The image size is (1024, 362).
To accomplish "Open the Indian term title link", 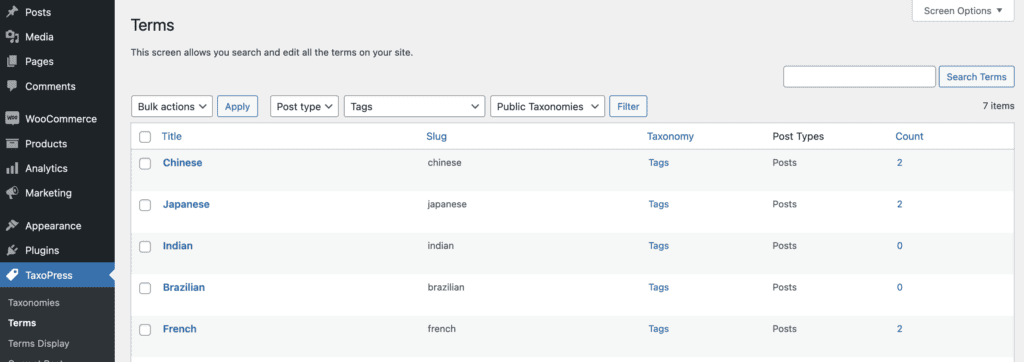I will (x=178, y=246).
